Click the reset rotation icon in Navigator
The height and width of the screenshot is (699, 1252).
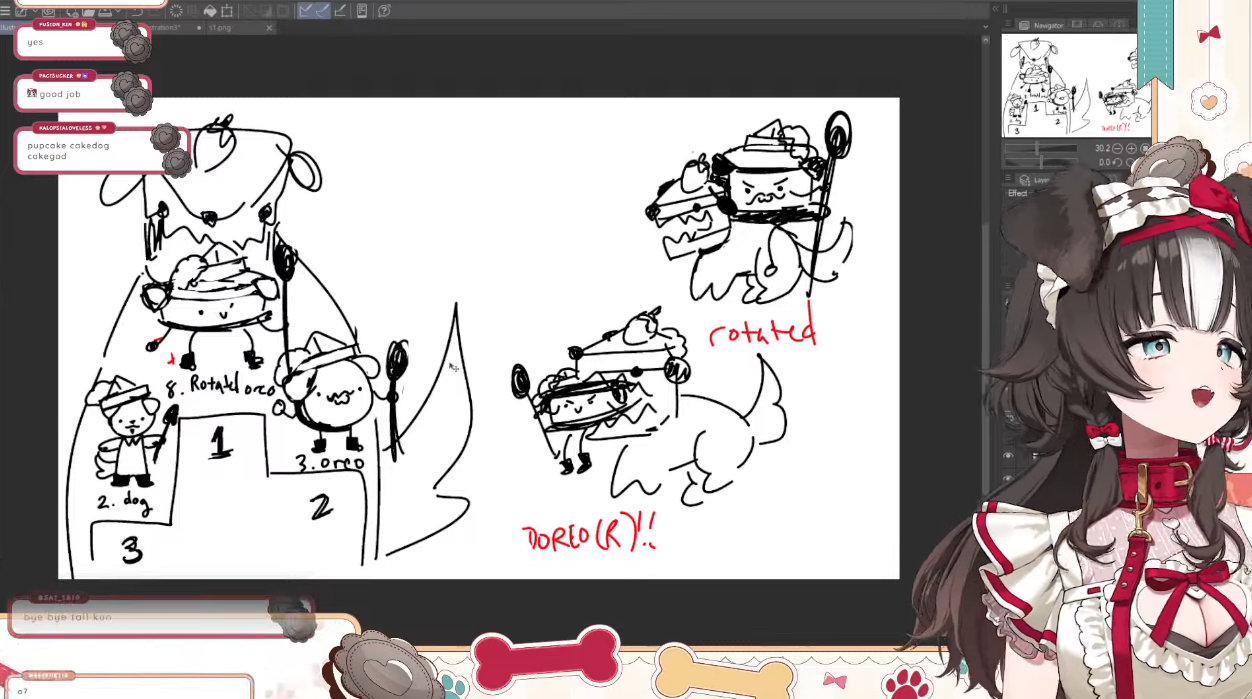tap(1117, 162)
